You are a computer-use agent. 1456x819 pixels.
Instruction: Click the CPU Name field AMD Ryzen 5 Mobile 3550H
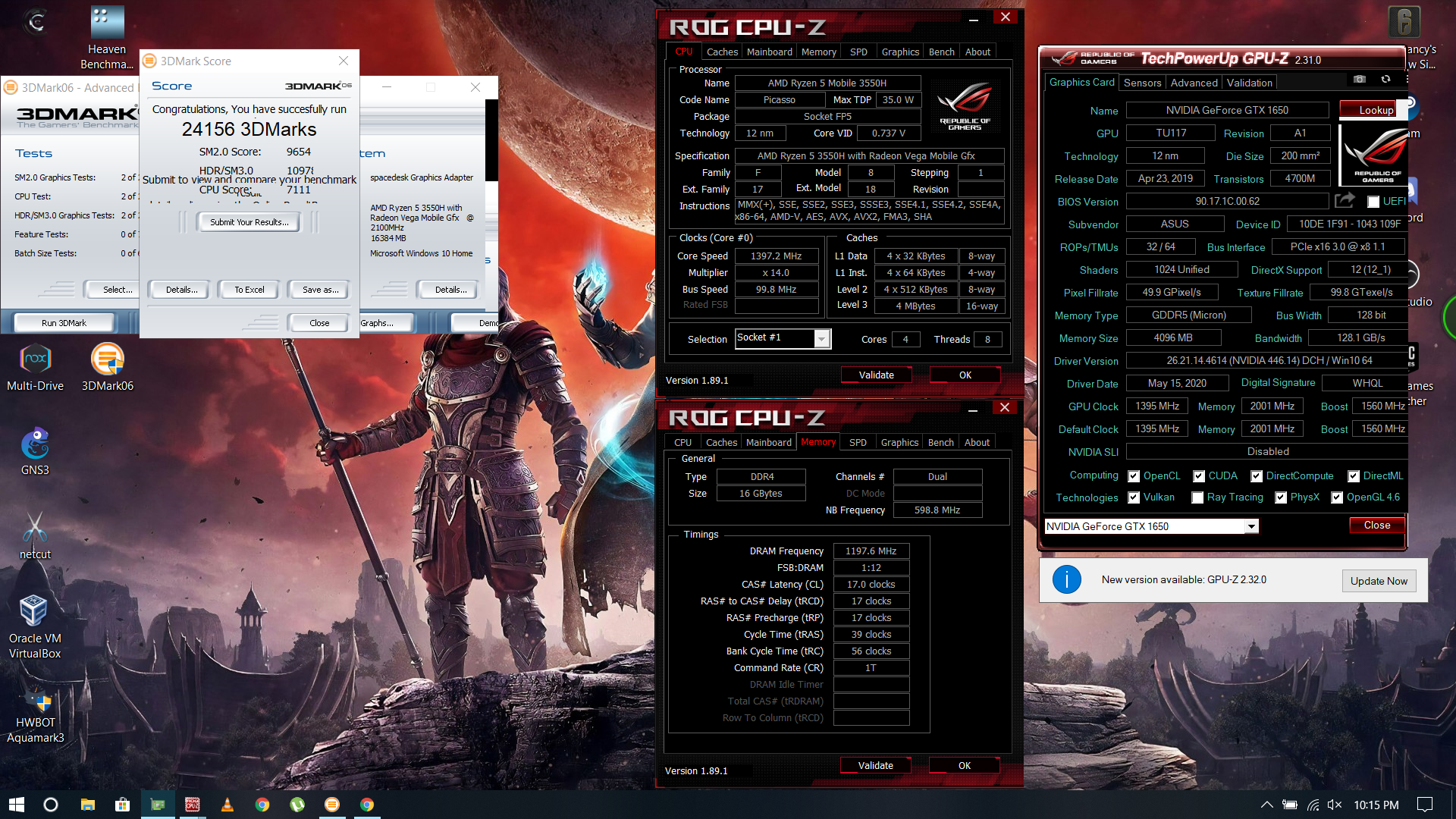click(827, 83)
